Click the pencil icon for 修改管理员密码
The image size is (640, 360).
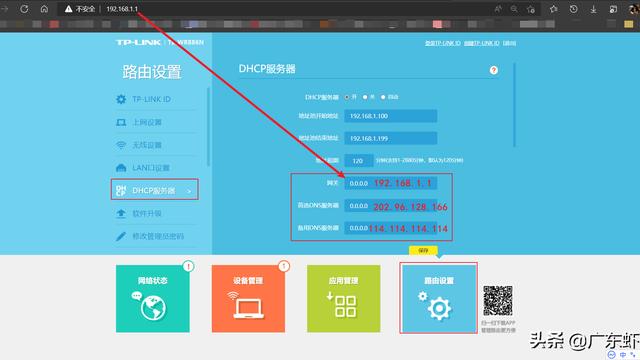tap(121, 236)
